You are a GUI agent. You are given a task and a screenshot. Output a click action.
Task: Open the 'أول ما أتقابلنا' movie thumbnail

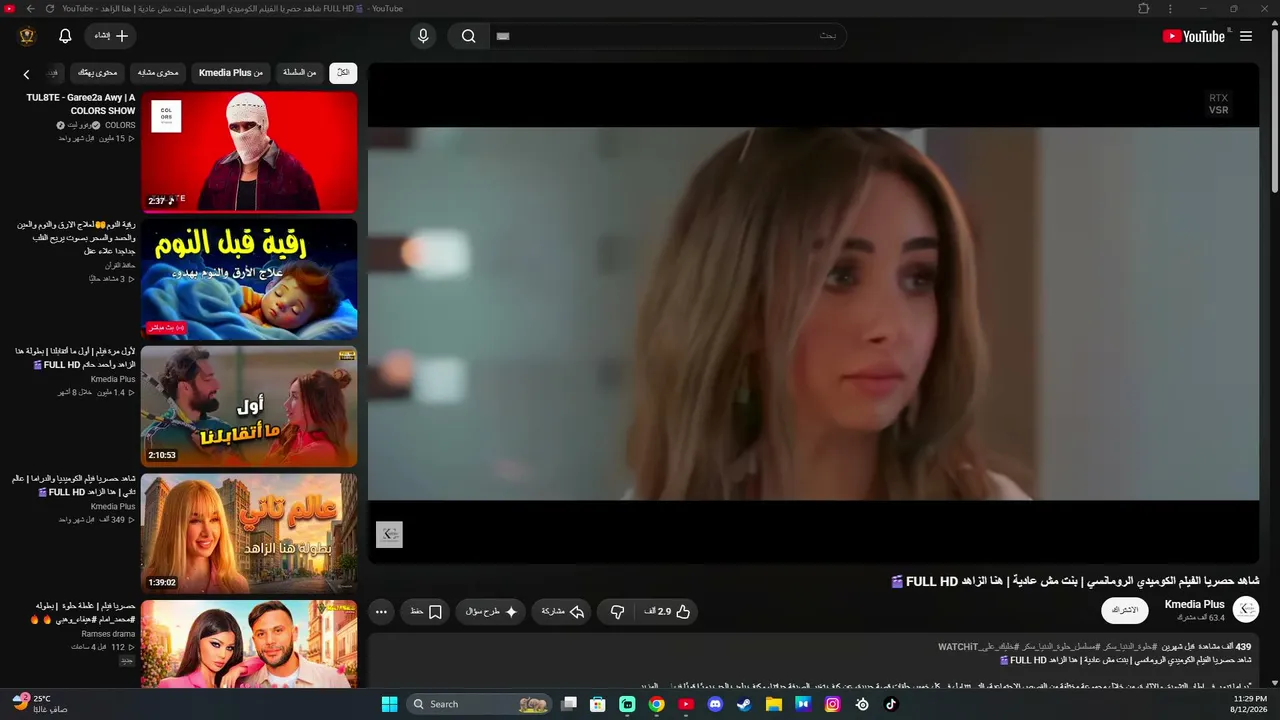[x=249, y=406]
